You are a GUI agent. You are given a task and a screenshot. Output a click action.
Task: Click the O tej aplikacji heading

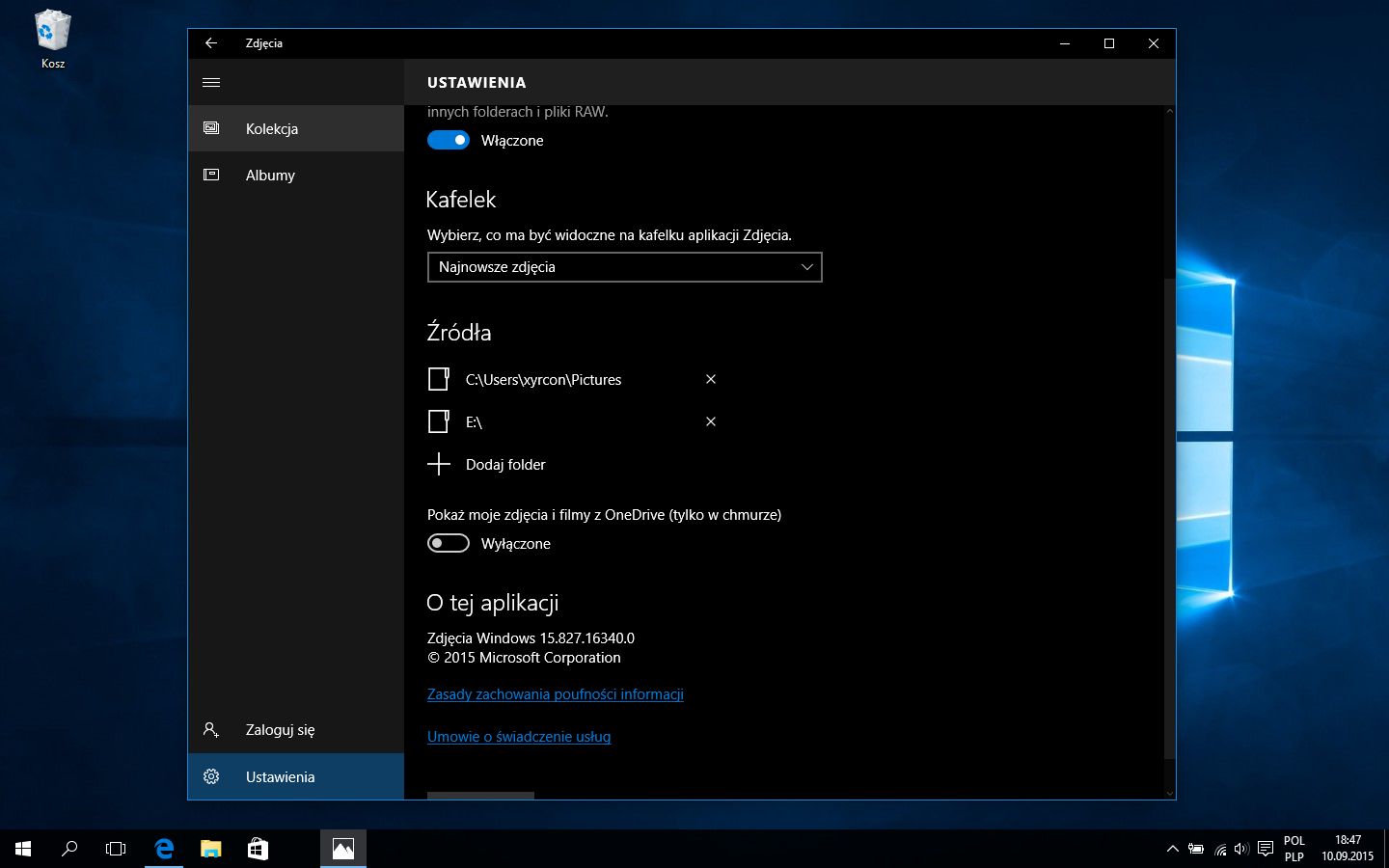(x=493, y=603)
